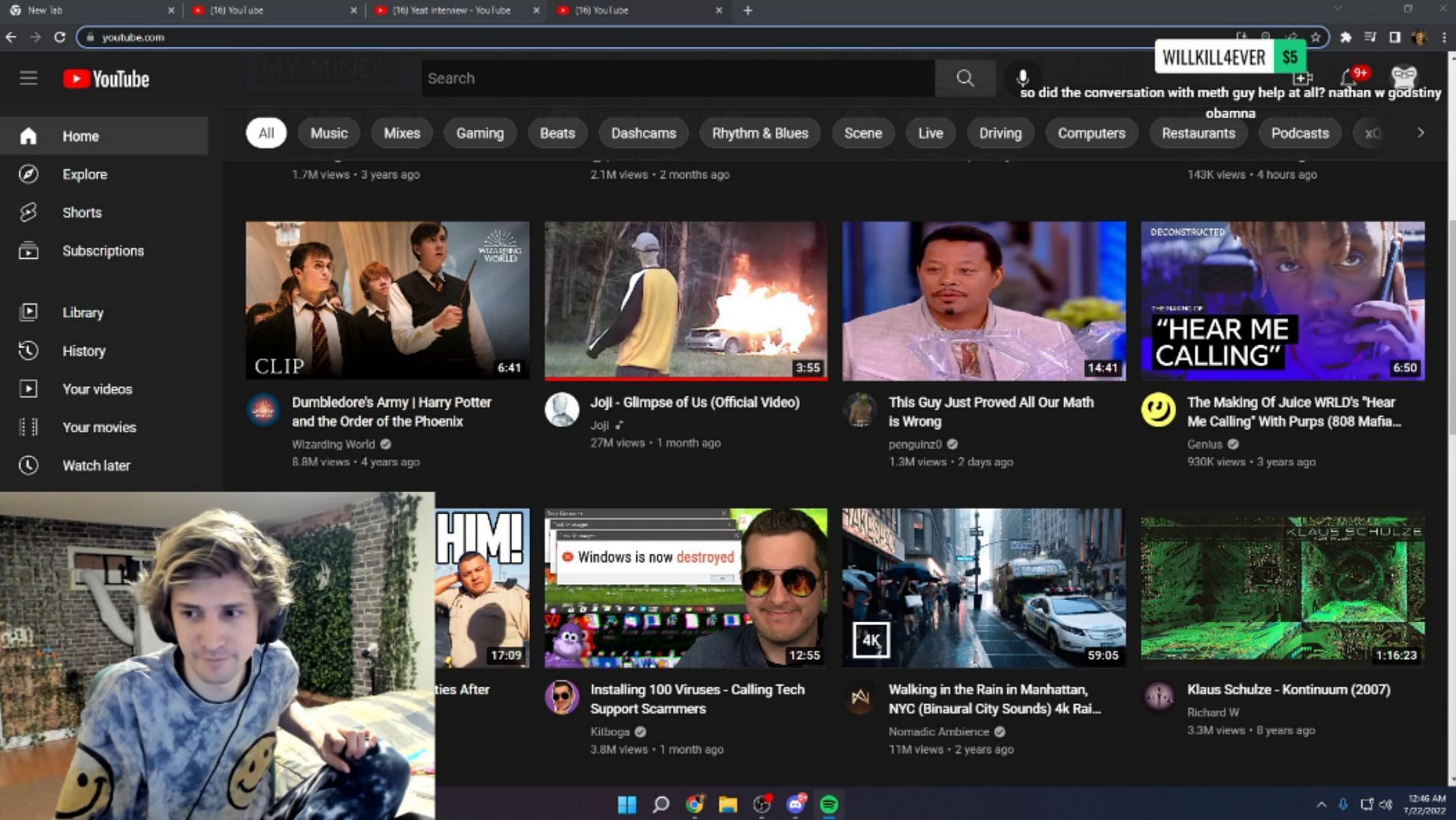Viewport: 1456px width, 820px height.
Task: Select the Scene filter chip
Action: [863, 134]
